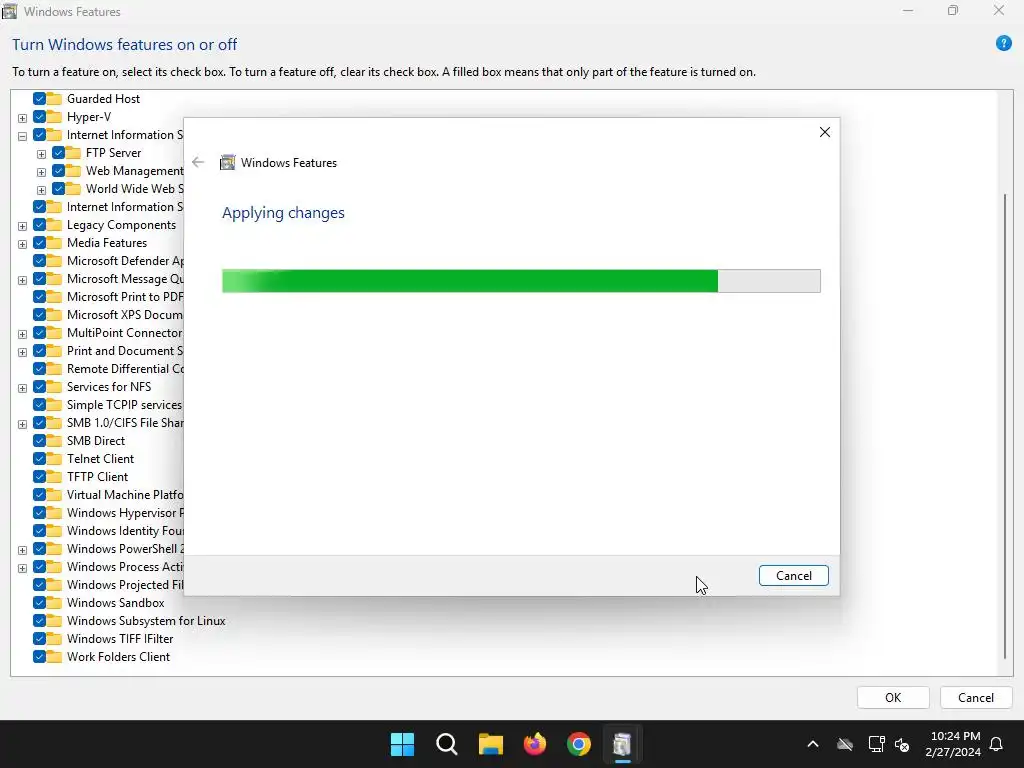The height and width of the screenshot is (768, 1024).
Task: Expand the SMB 1.0/CIFS node
Action: 22,424
